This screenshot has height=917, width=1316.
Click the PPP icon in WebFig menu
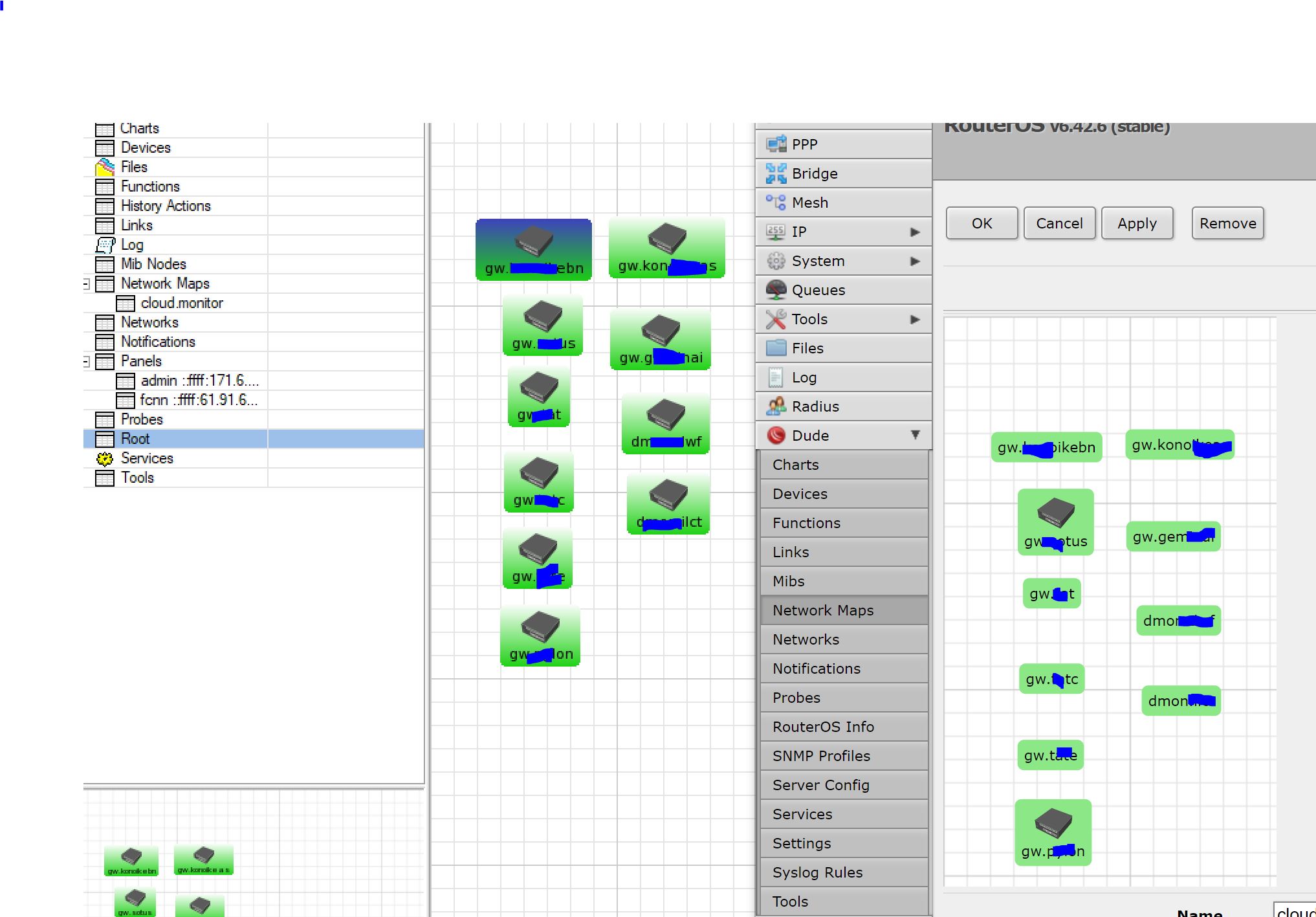point(776,144)
